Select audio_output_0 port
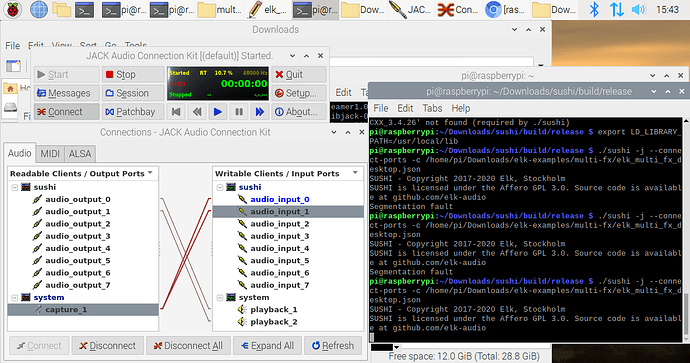Screen dimensions: 690x363 click(77, 199)
